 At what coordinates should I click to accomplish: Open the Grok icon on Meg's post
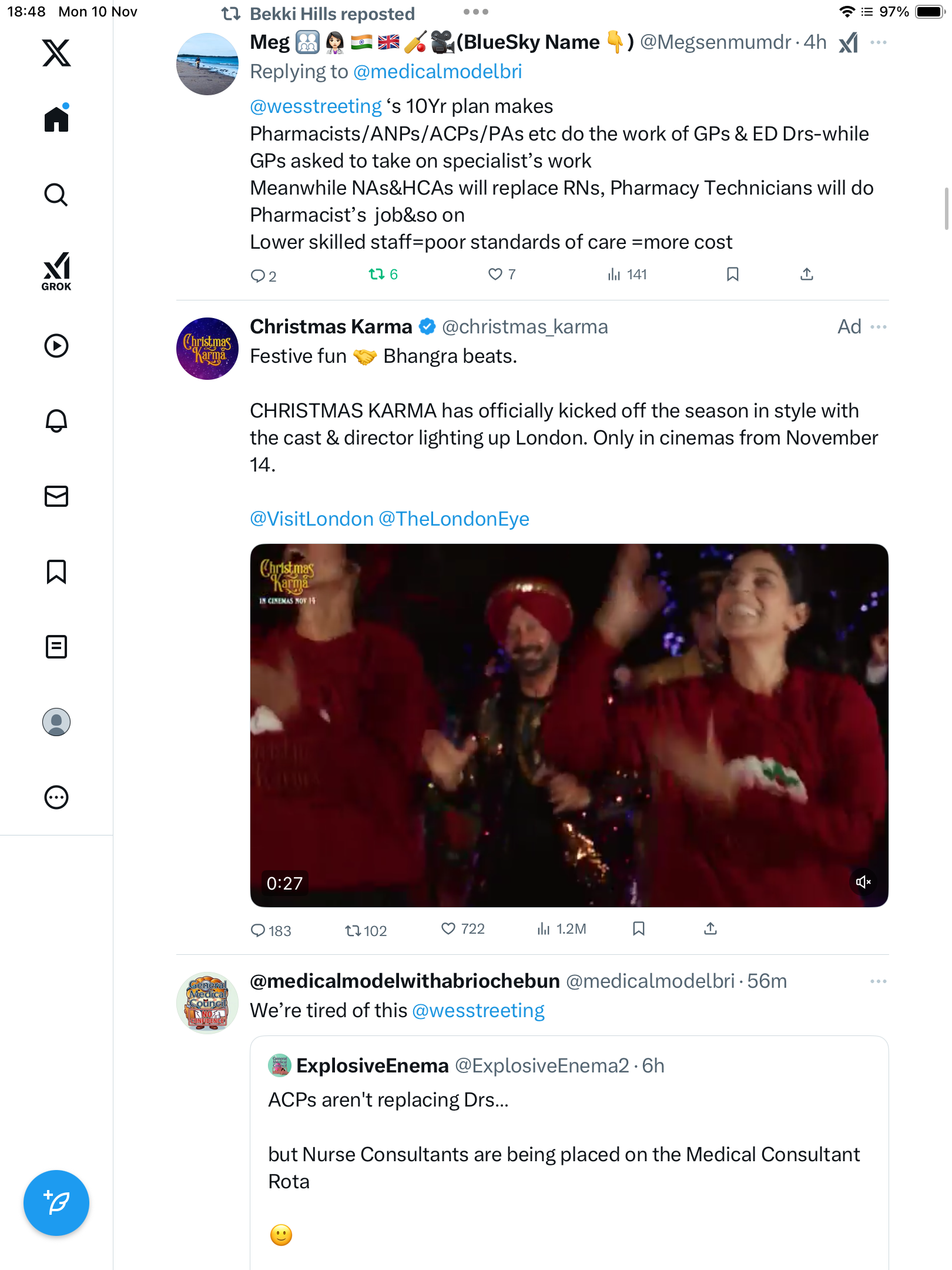coord(848,42)
